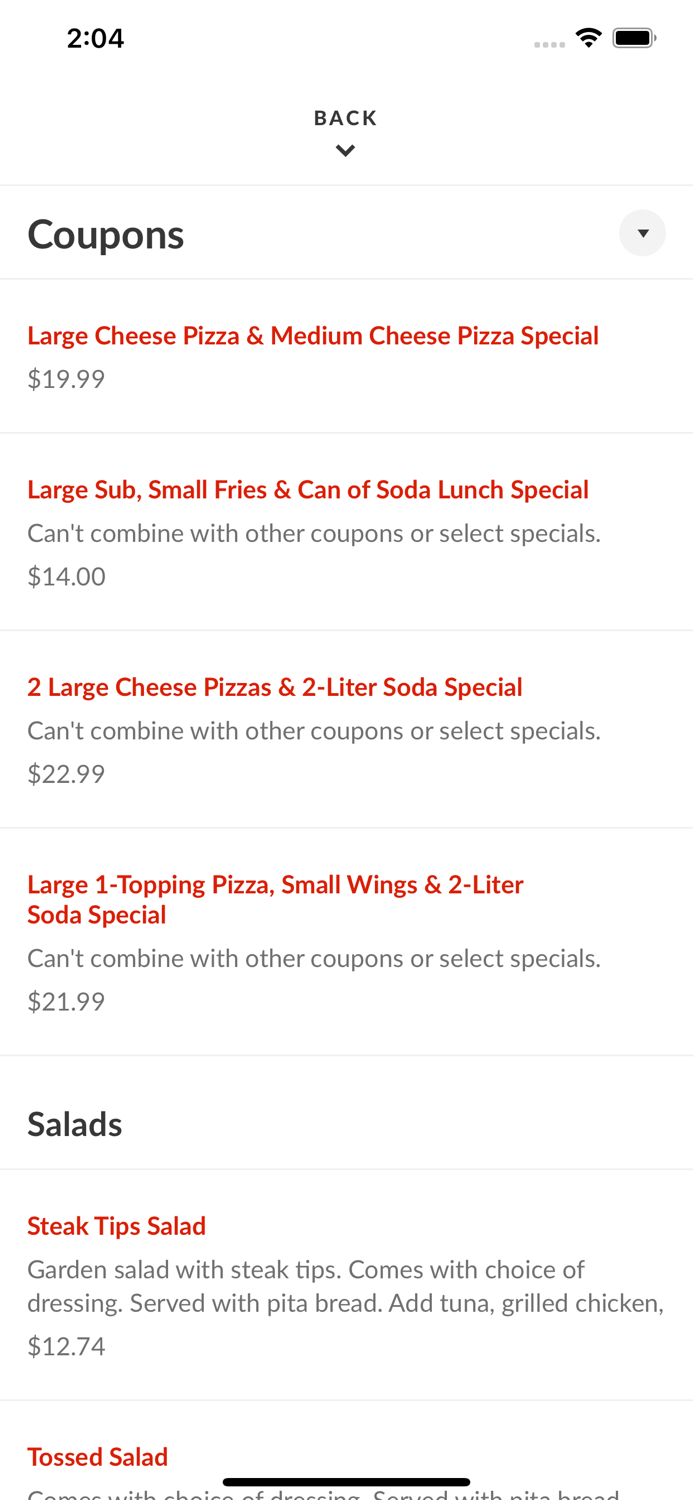The height and width of the screenshot is (1500, 693).
Task: Open the Large Sub, Small Fries & Soda Lunch Special
Action: click(308, 489)
